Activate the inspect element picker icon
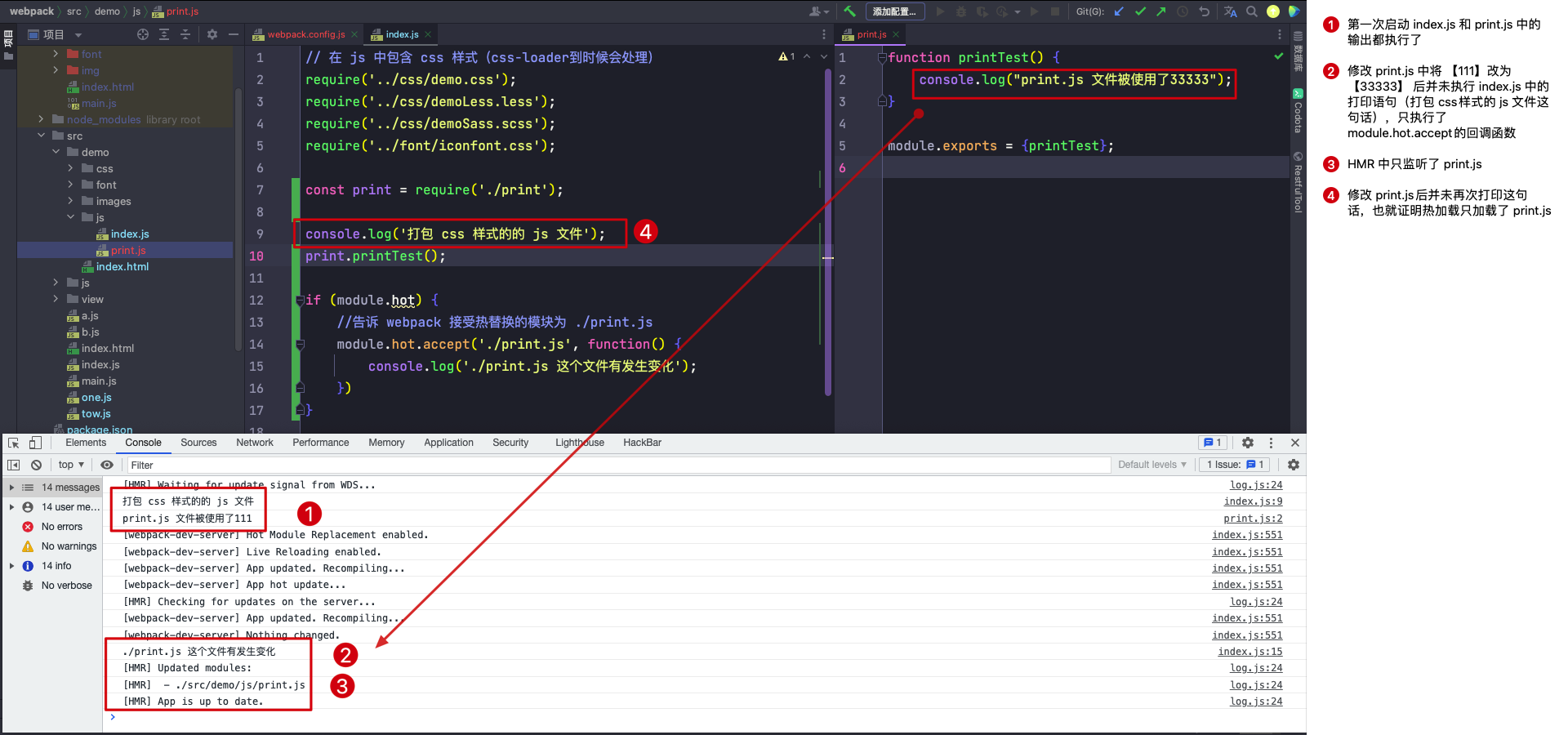Viewport: 1568px width, 735px height. [14, 443]
